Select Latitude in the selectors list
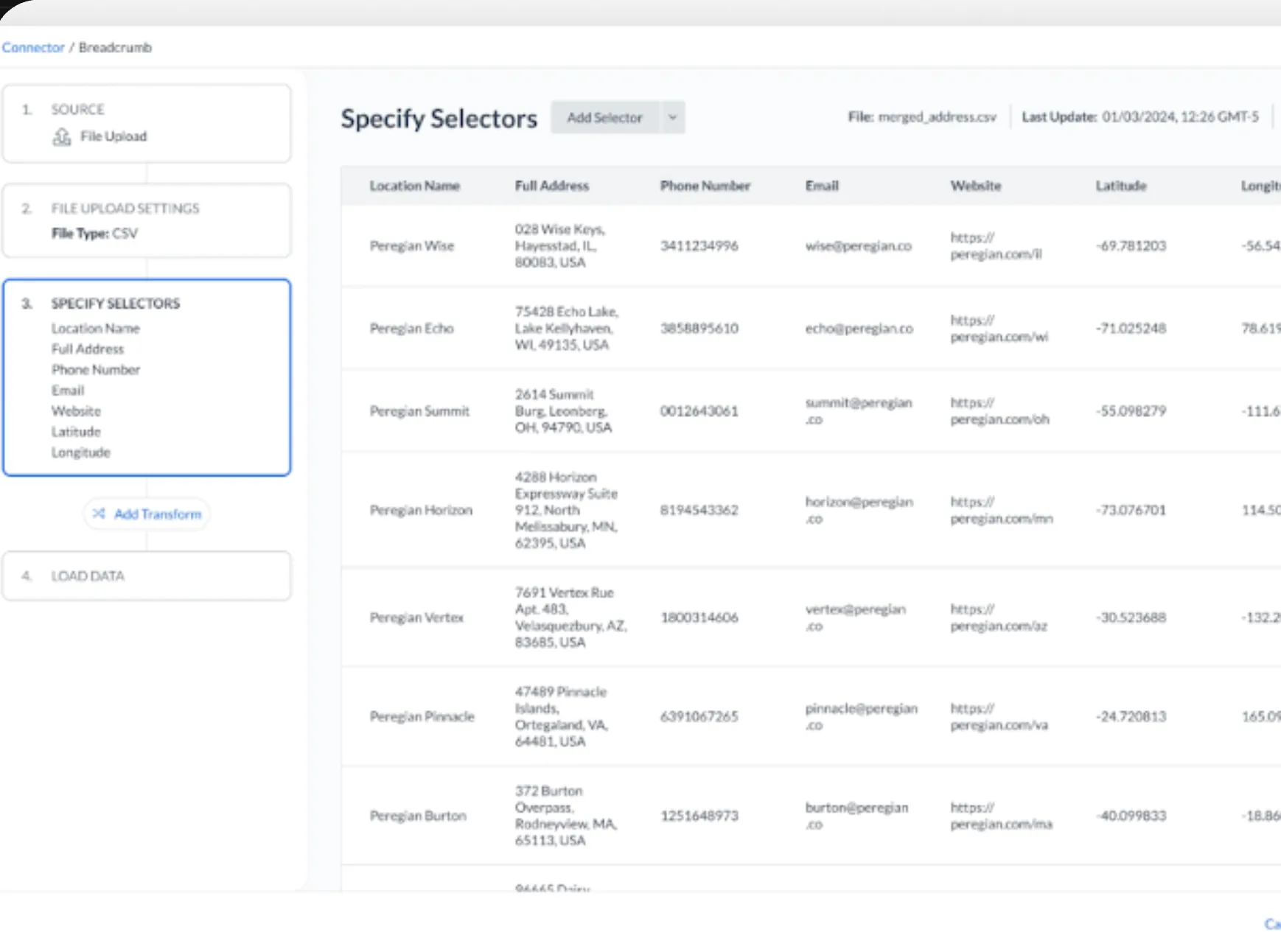 click(75, 432)
